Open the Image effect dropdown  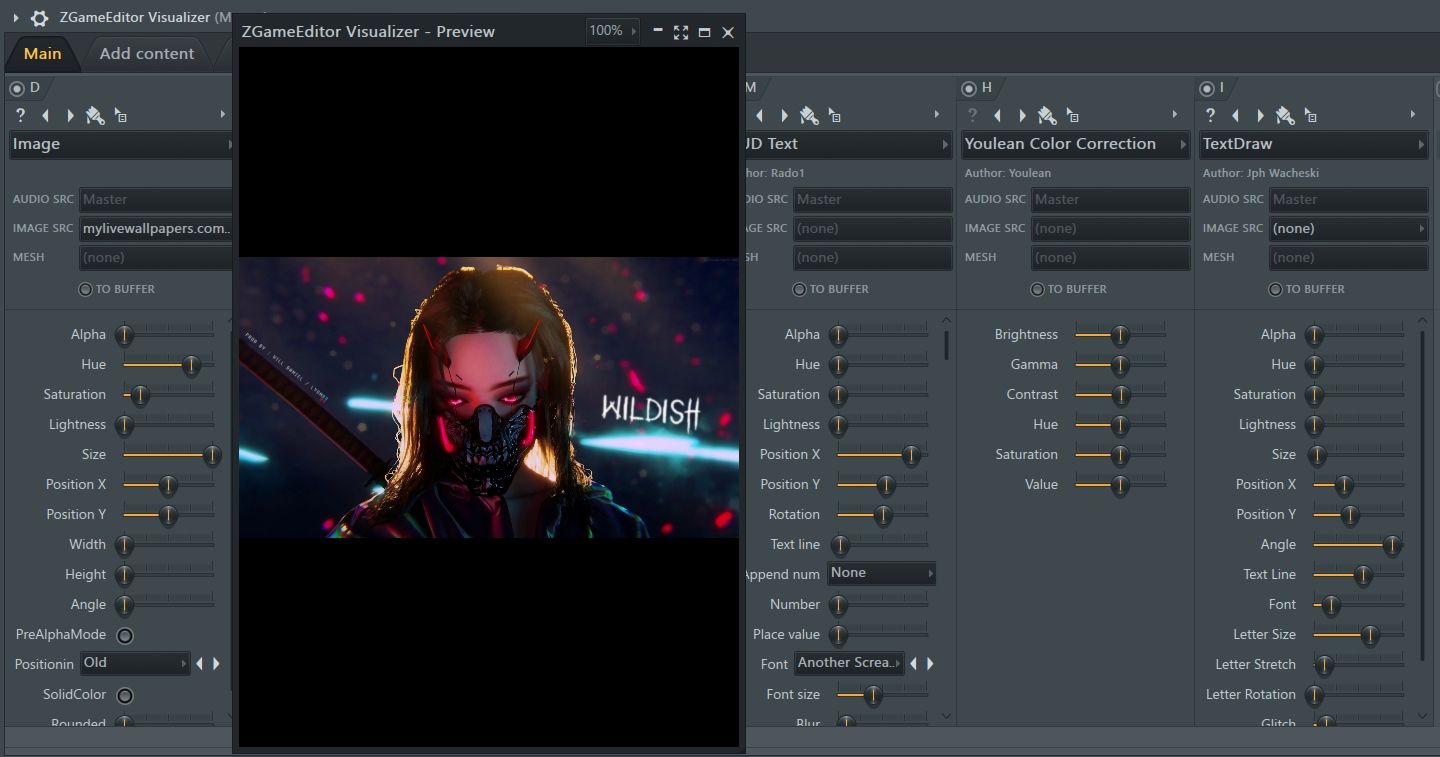point(121,144)
